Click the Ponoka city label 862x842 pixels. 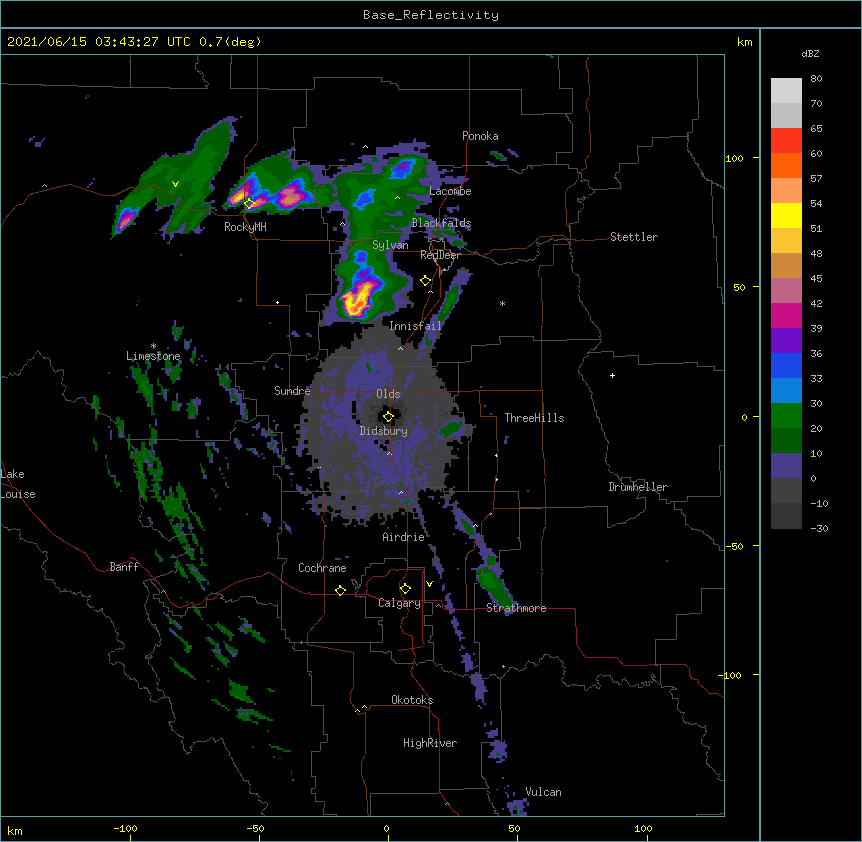click(480, 136)
